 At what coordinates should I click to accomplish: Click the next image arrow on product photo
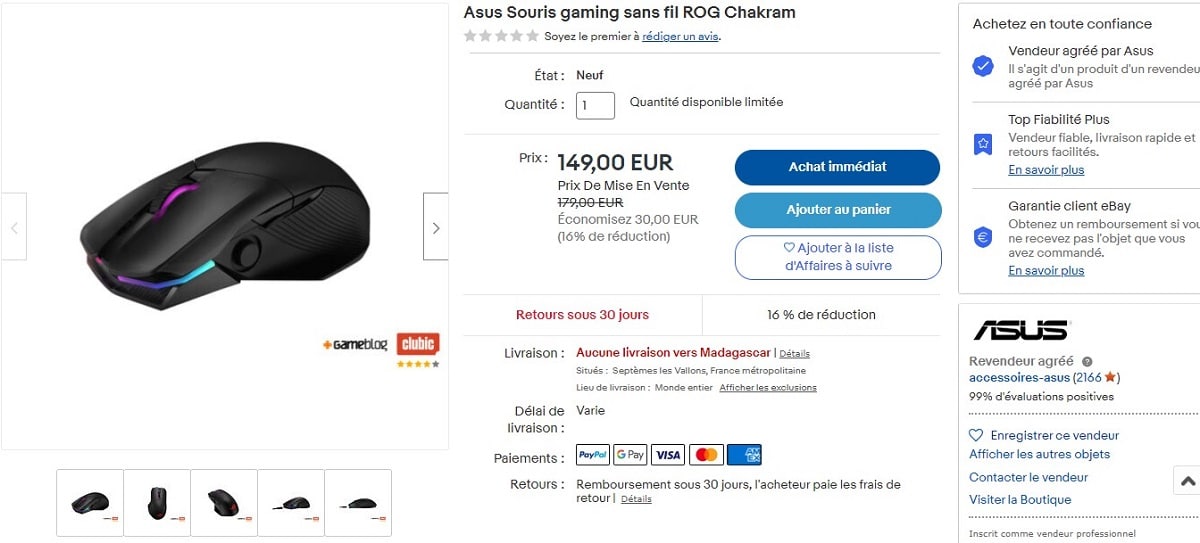435,227
